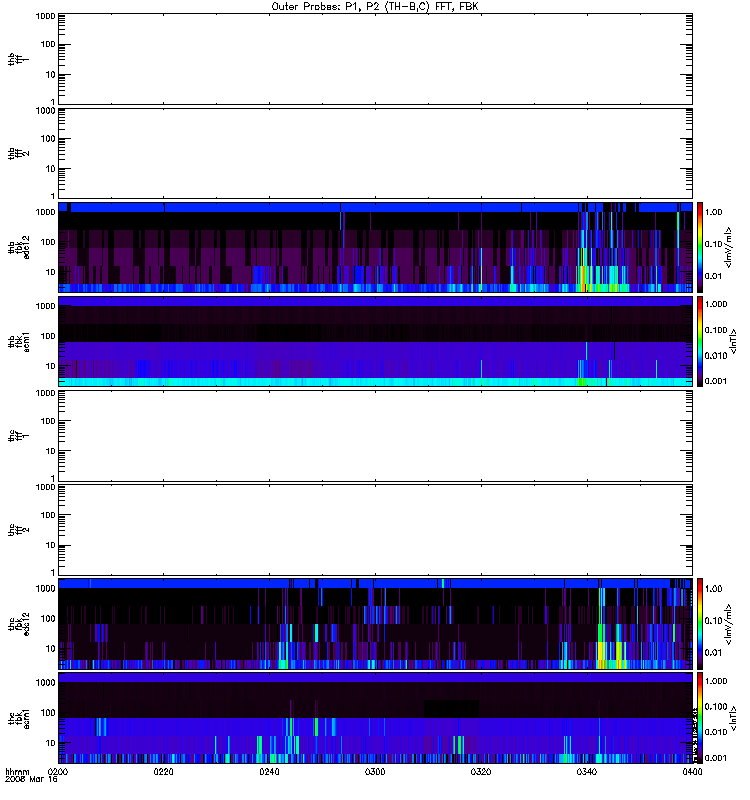
Task: Click the '1000' y-axis tick of 'thb fff 1' panel
Action: (x=45, y=16)
